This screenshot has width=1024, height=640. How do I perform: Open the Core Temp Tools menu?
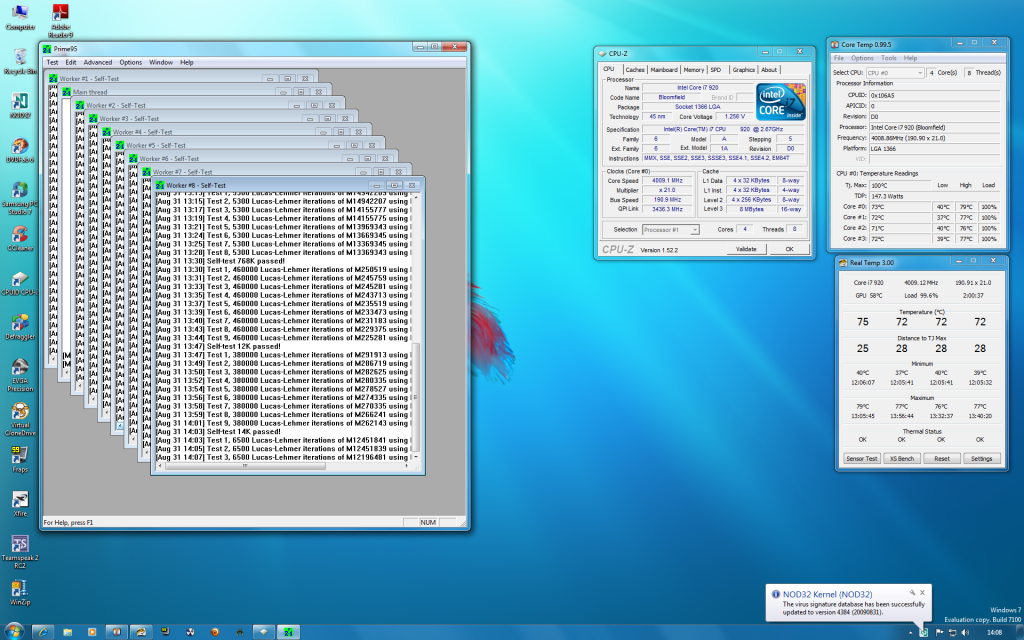[888, 58]
